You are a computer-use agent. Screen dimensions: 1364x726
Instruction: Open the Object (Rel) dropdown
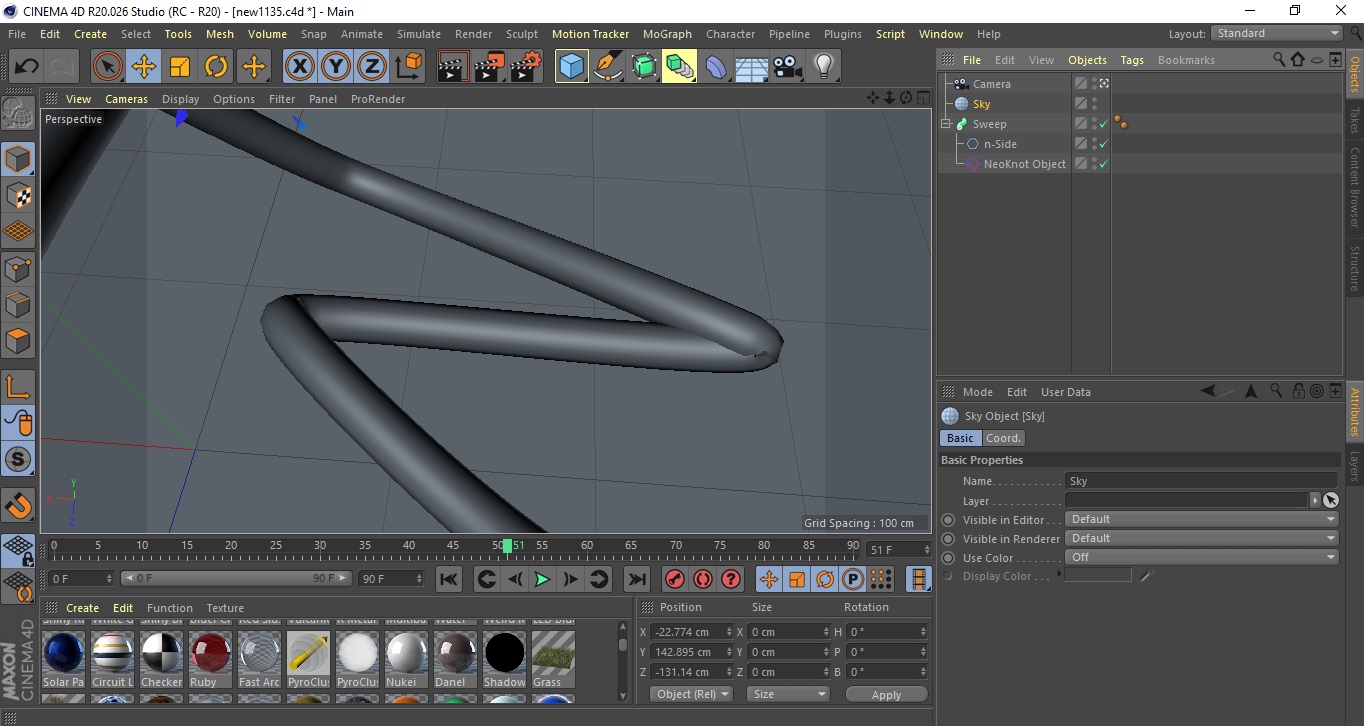coord(692,694)
